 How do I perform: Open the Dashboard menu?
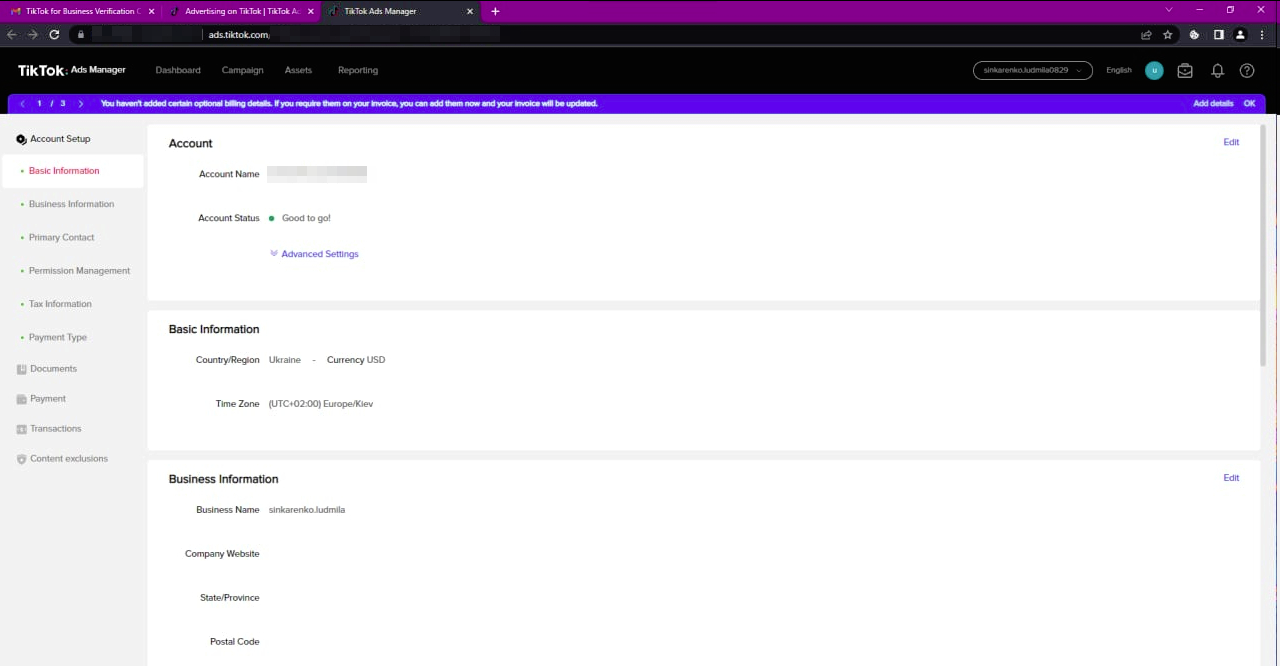pyautogui.click(x=178, y=70)
